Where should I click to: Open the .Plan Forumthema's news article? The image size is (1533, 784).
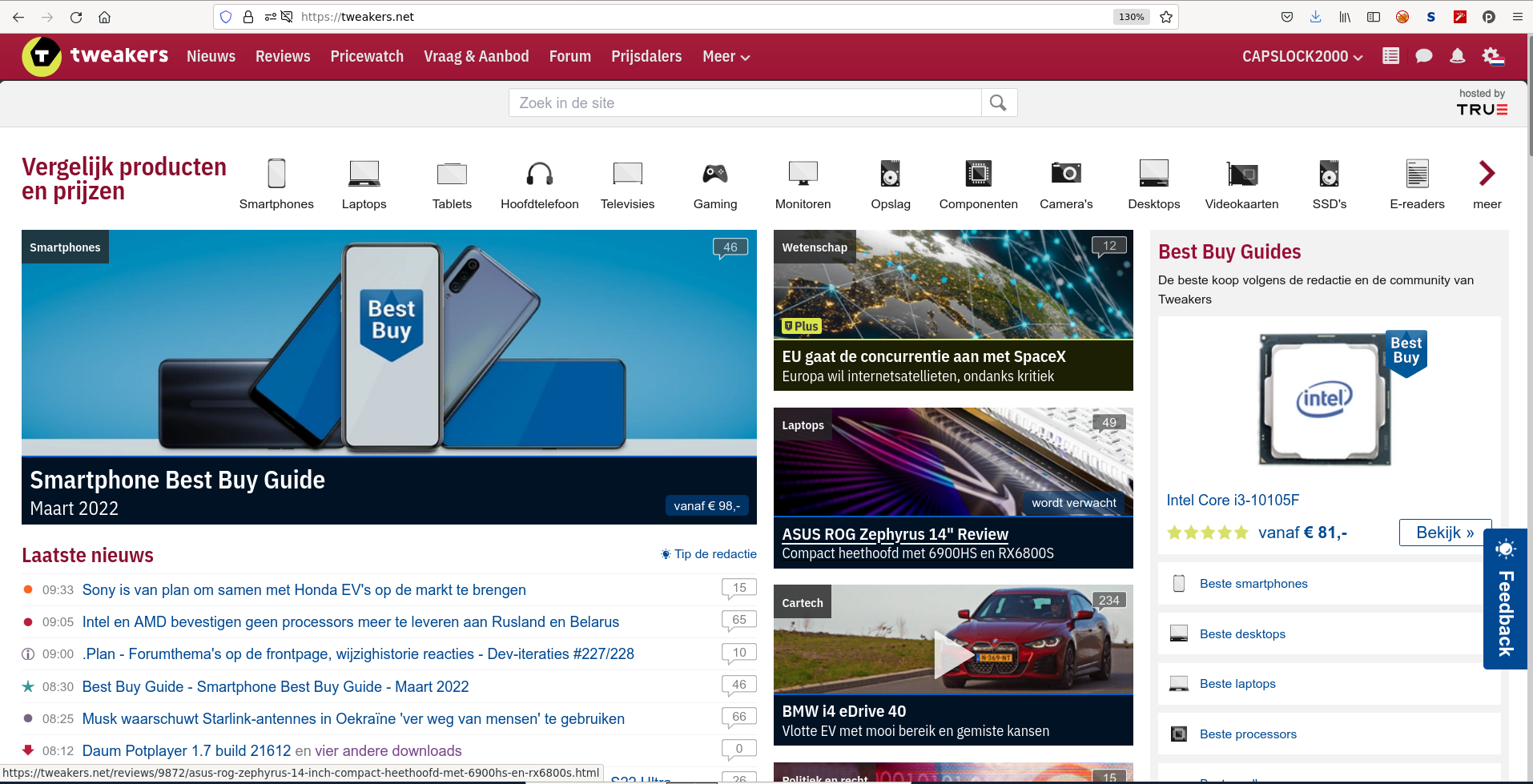click(x=358, y=654)
